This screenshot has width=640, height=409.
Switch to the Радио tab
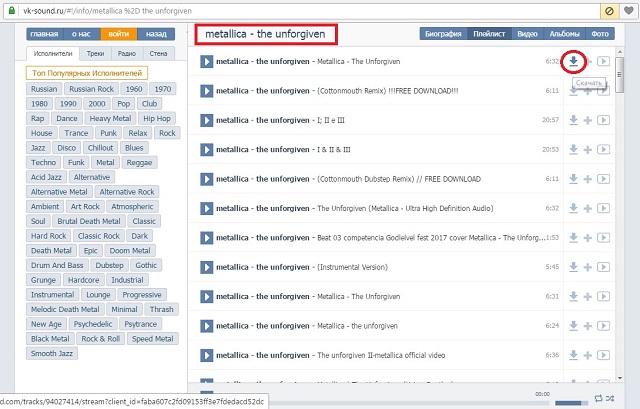(127, 53)
